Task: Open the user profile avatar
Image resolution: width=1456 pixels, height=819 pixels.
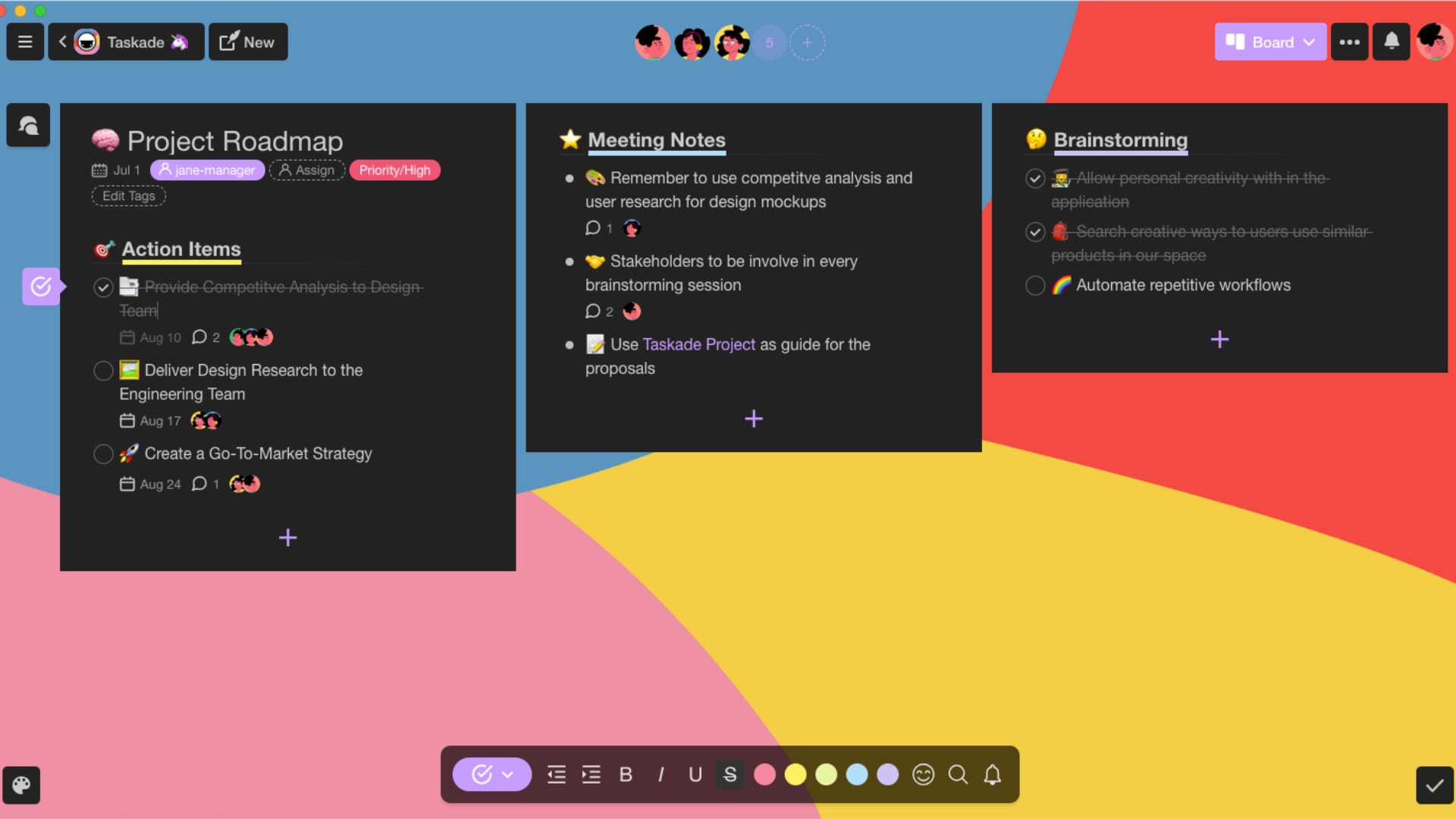Action: click(x=1433, y=42)
